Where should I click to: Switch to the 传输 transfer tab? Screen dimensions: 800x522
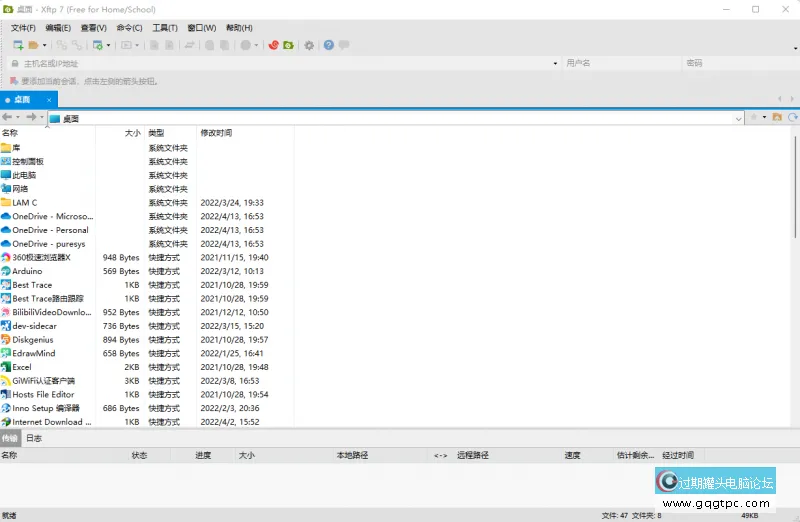[9, 438]
